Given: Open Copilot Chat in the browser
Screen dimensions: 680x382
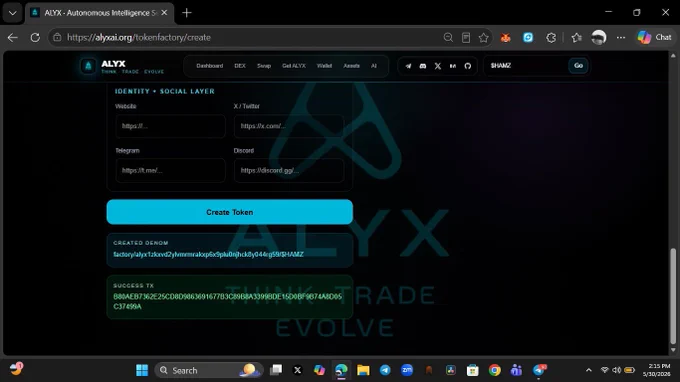Looking at the screenshot, I should 654,38.
